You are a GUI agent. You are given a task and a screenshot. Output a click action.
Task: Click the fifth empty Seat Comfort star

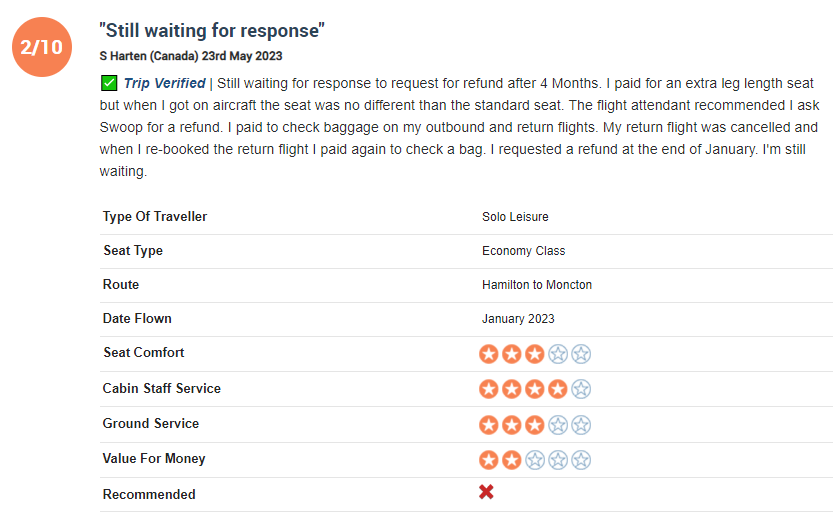(x=581, y=354)
